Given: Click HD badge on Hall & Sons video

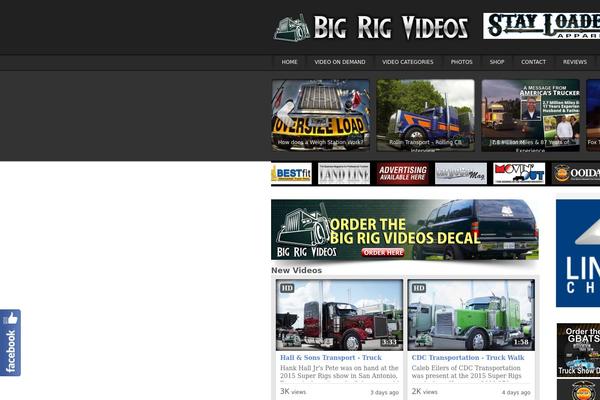Looking at the screenshot, I should (x=287, y=288).
